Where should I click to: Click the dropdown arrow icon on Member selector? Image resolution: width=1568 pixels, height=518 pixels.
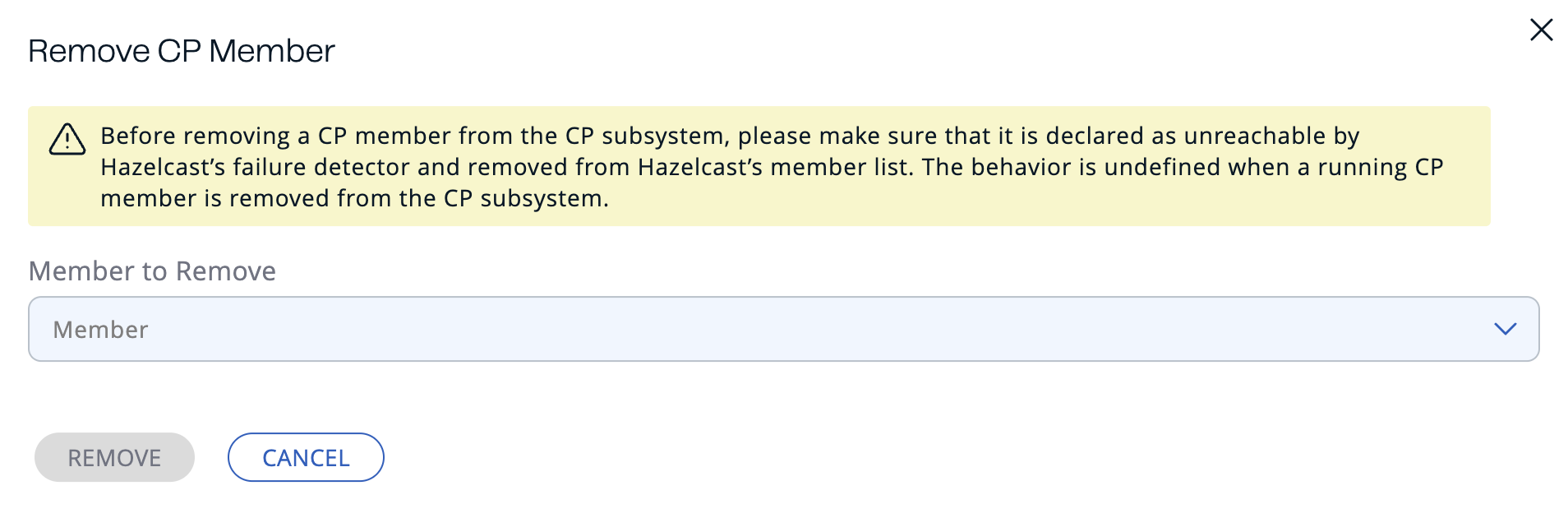(1505, 329)
